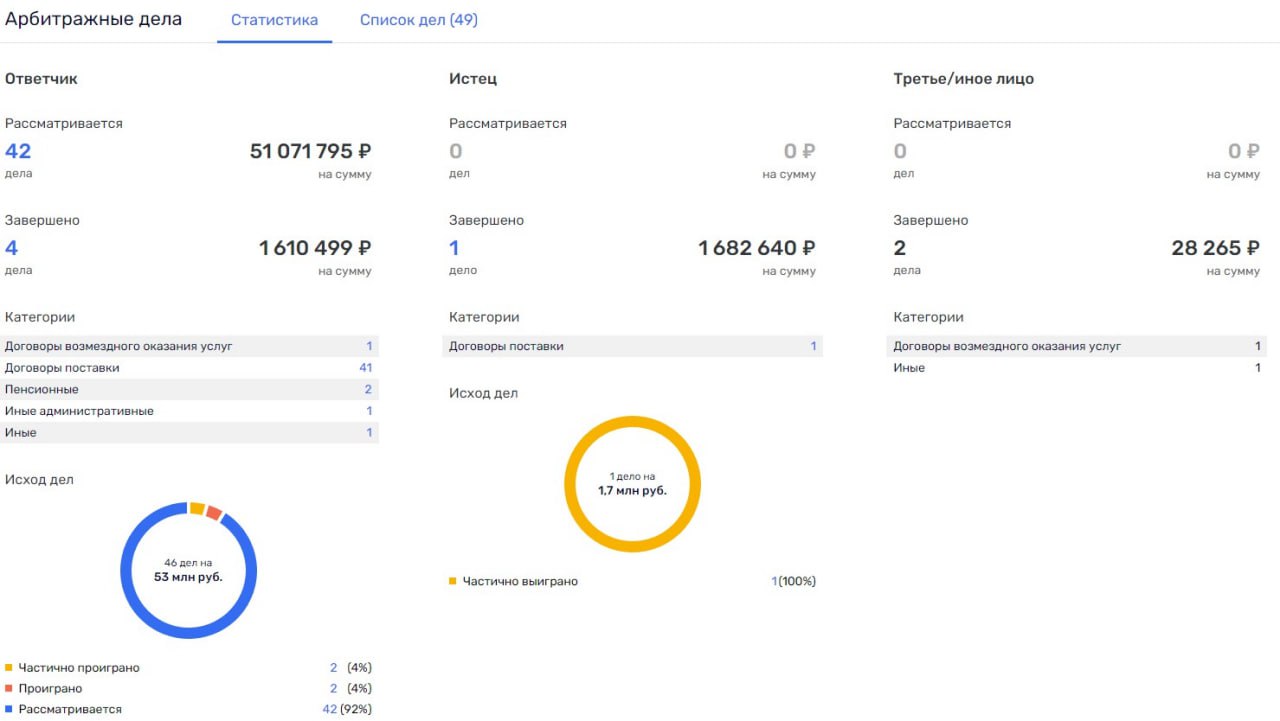Click the 46 дел на 53 млн руб. label

[x=188, y=570]
